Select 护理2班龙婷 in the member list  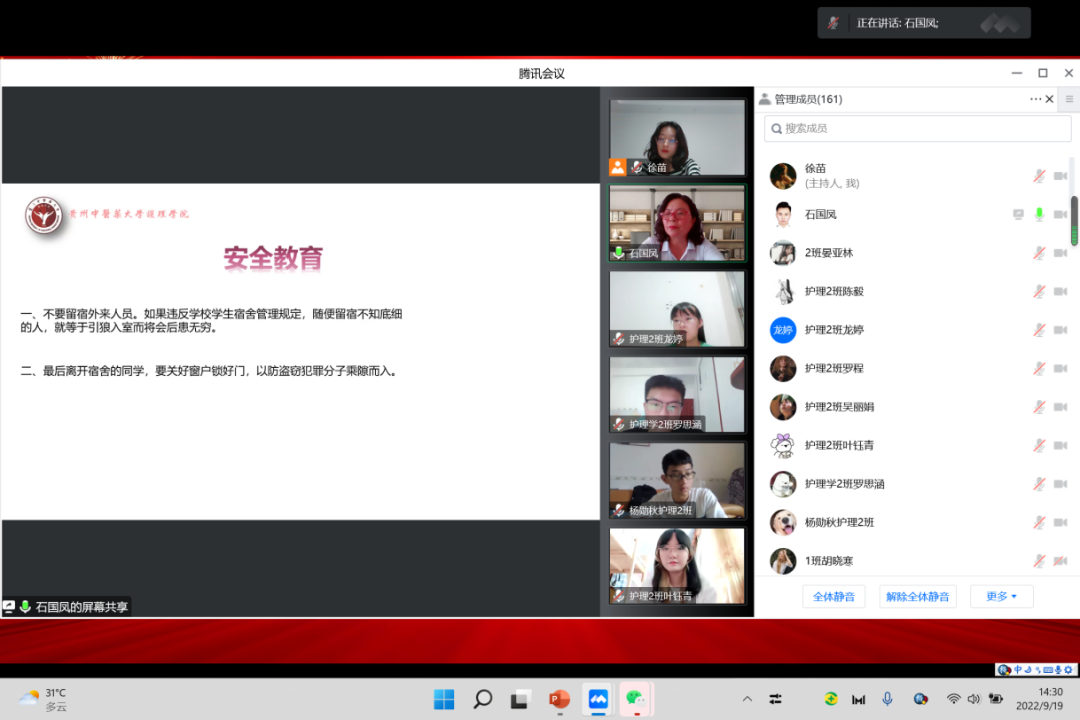[x=834, y=330]
